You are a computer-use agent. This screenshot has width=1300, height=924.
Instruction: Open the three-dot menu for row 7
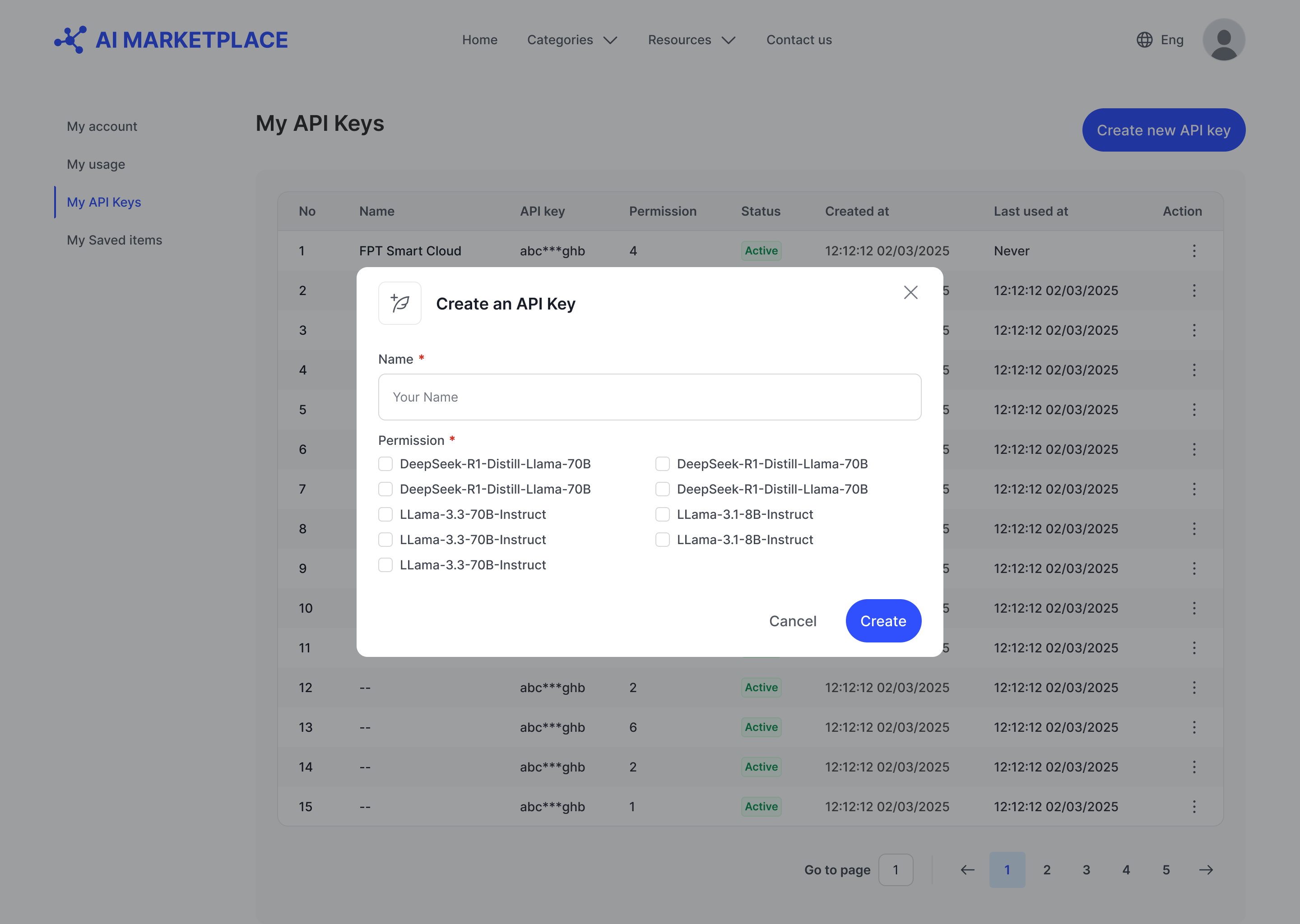pos(1194,490)
